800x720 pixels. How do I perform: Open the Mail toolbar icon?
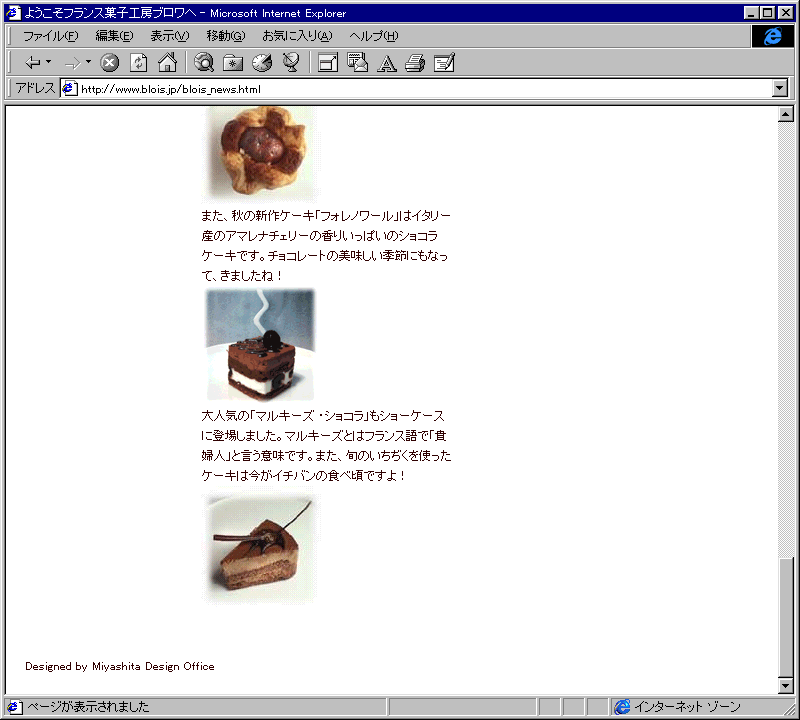pyautogui.click(x=357, y=63)
